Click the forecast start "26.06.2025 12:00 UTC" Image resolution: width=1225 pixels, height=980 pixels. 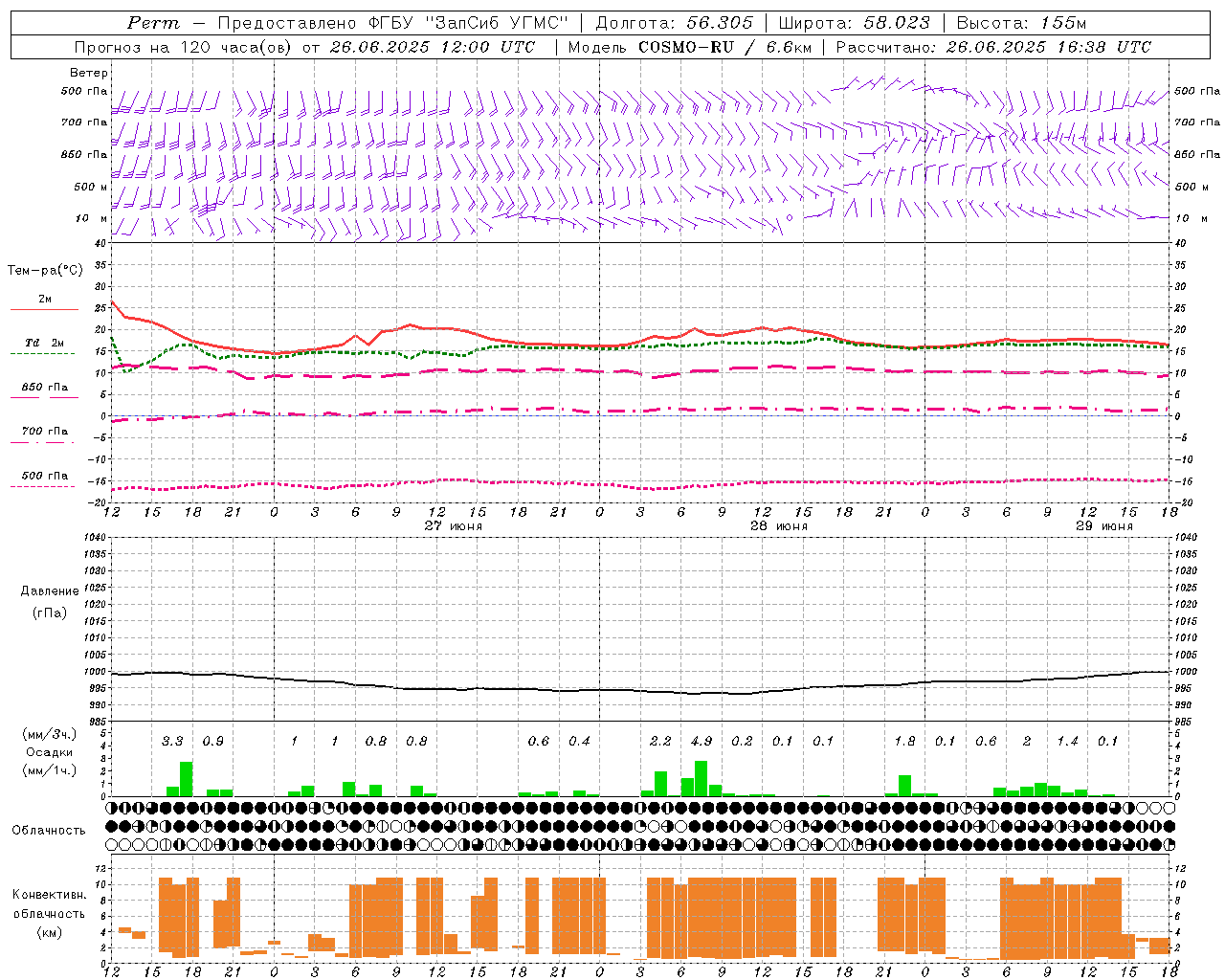point(433,47)
